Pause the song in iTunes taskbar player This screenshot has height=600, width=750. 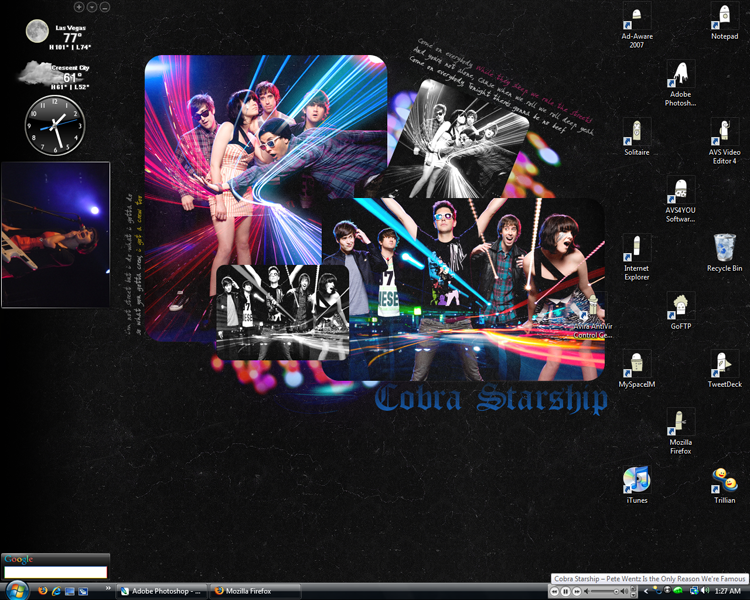pyautogui.click(x=565, y=591)
